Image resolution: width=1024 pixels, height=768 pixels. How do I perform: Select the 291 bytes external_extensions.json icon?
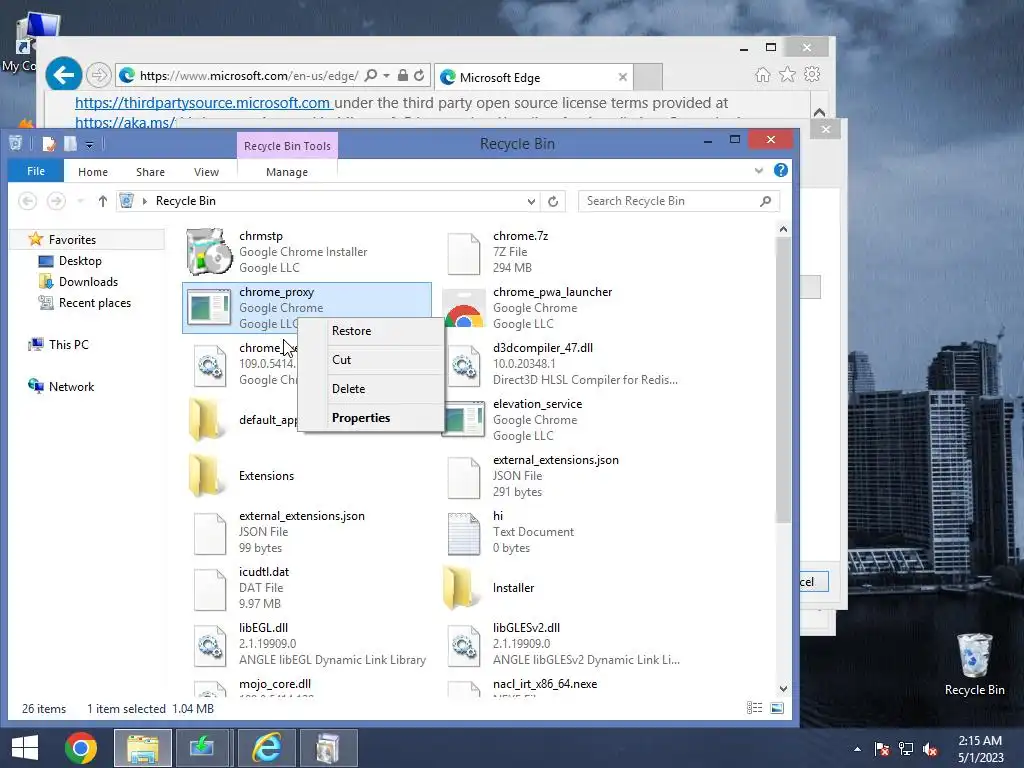pyautogui.click(x=464, y=477)
